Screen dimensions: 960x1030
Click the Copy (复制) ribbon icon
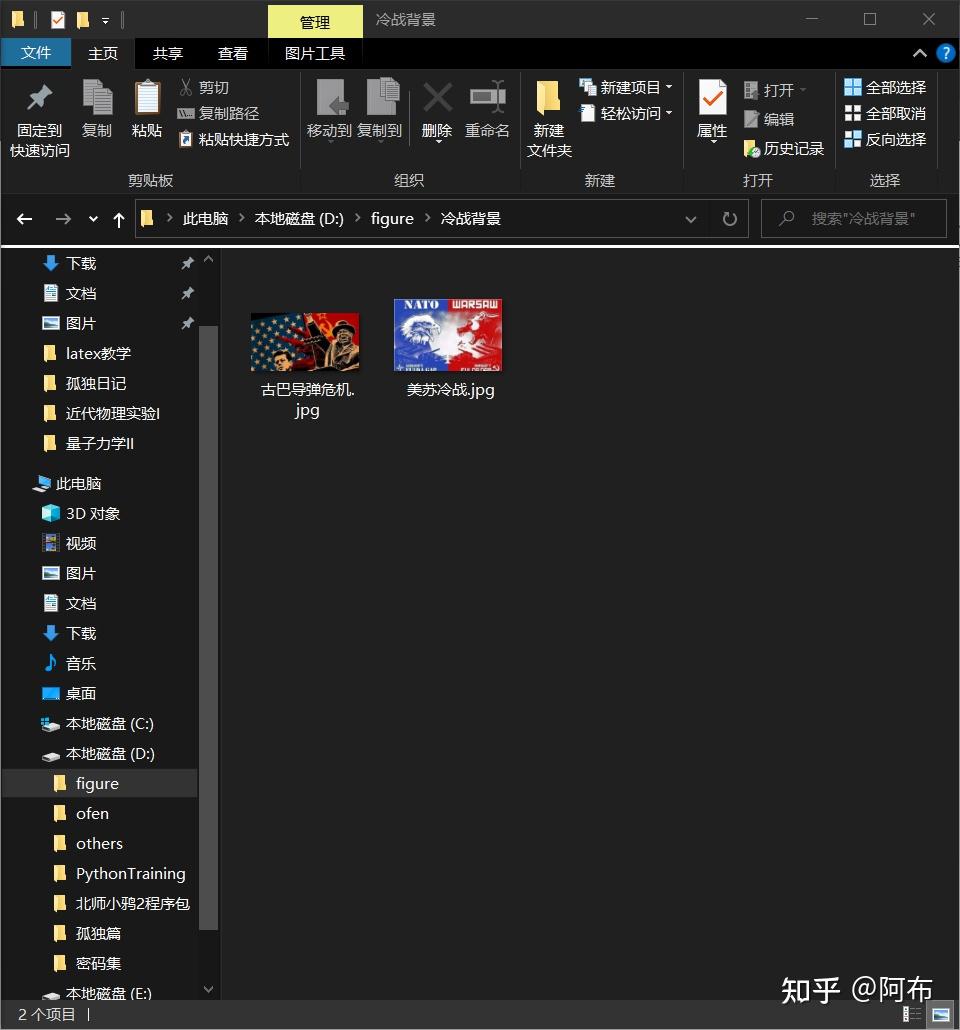[97, 99]
